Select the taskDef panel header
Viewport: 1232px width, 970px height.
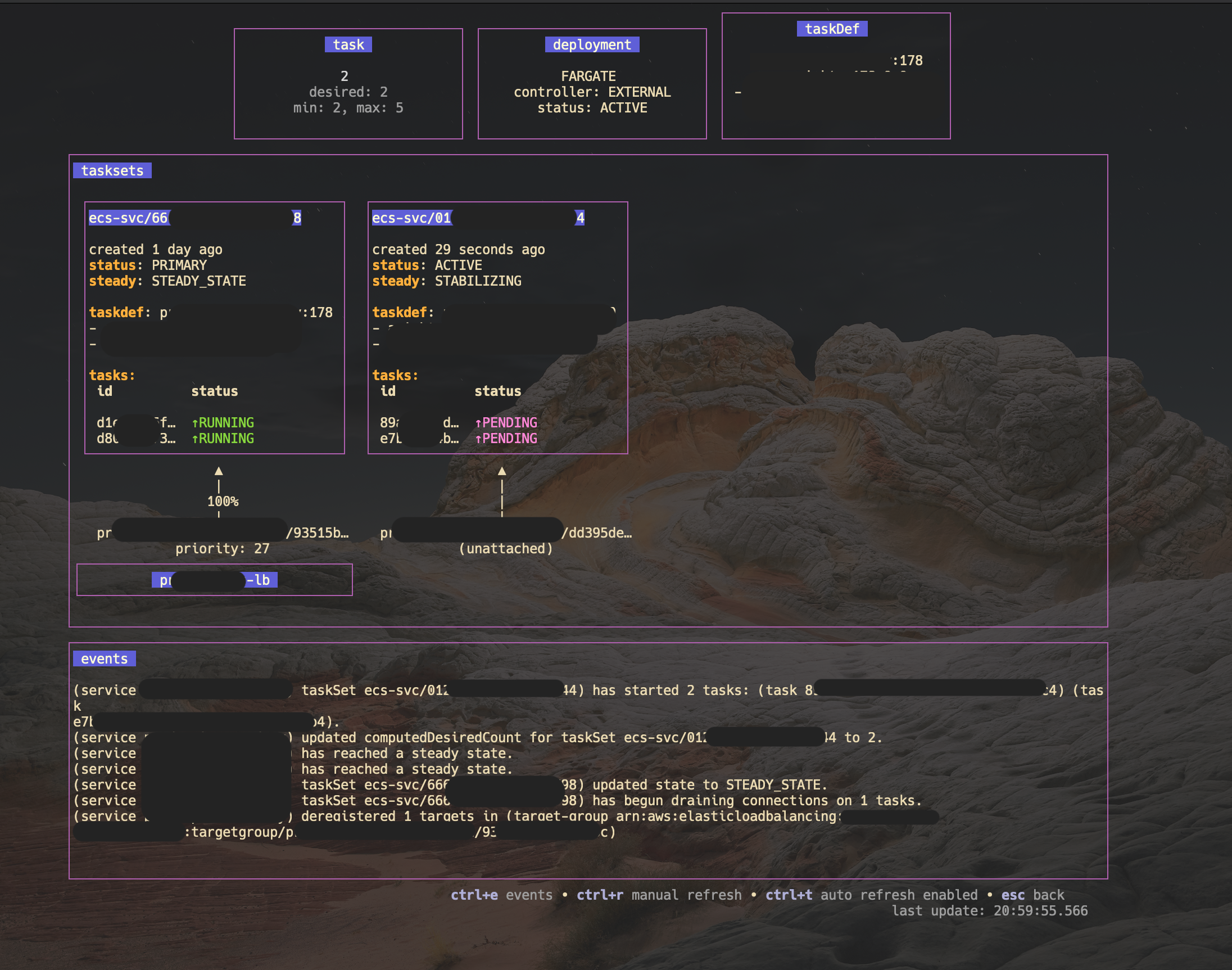click(831, 28)
